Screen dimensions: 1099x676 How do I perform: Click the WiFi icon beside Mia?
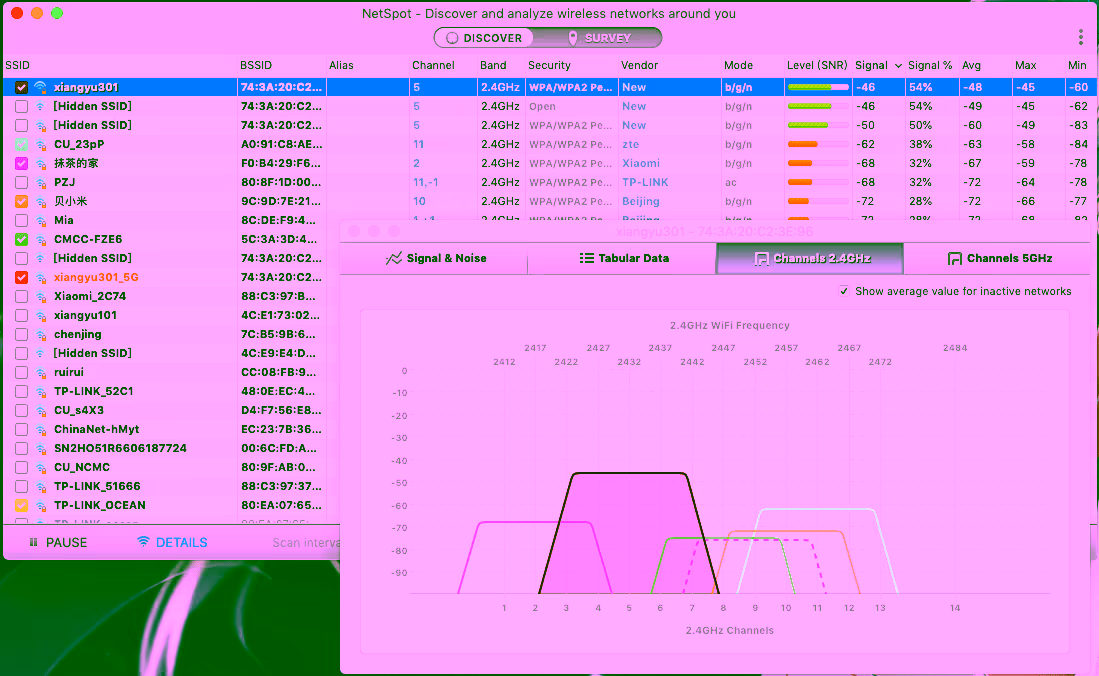tap(41, 220)
